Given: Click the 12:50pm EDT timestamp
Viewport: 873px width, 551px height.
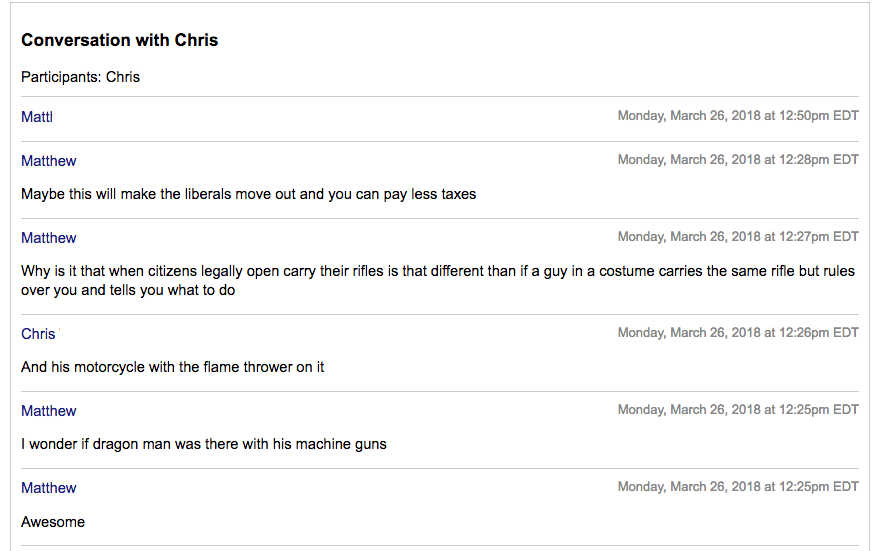Looking at the screenshot, I should click(x=738, y=116).
